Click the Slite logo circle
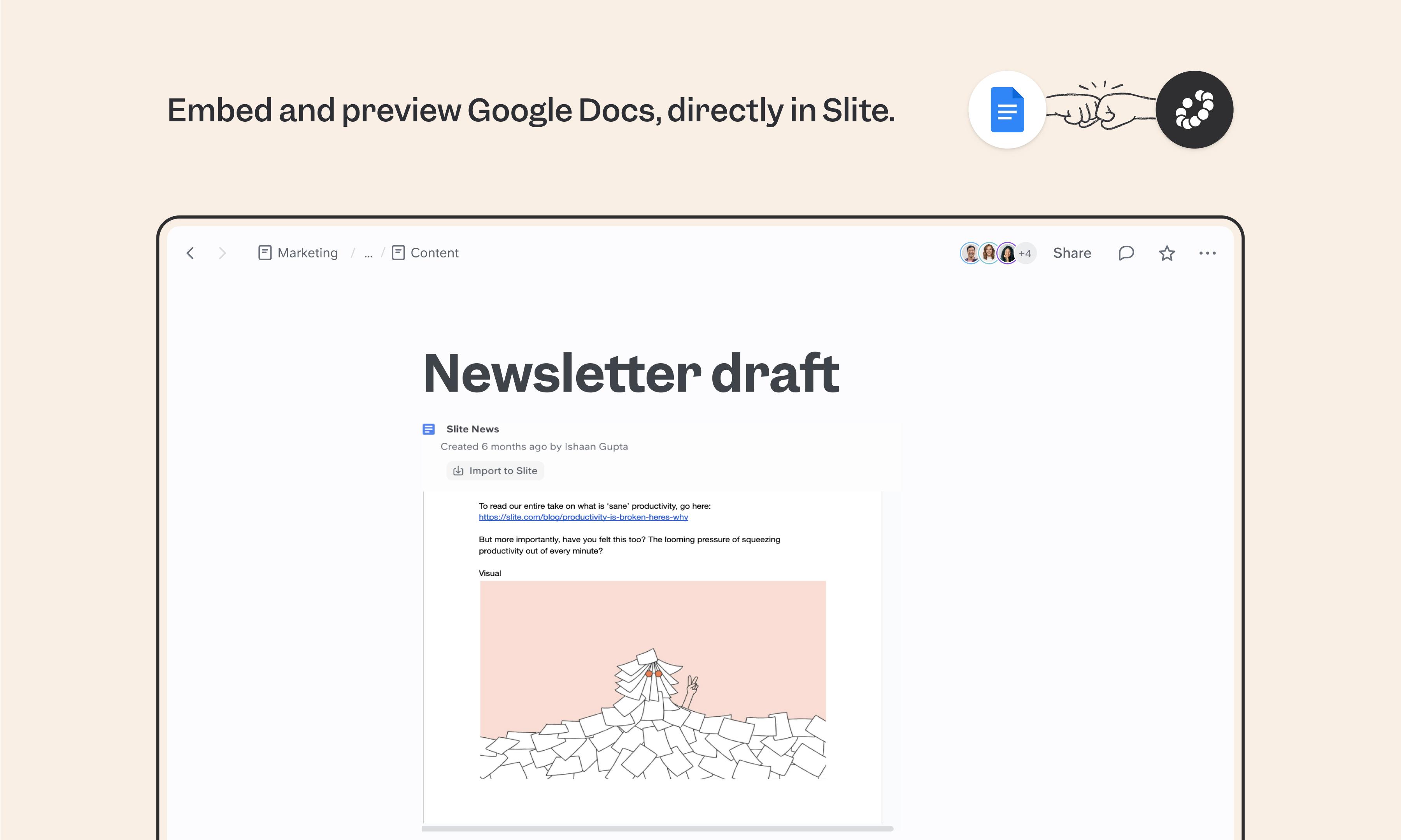 [x=1194, y=110]
